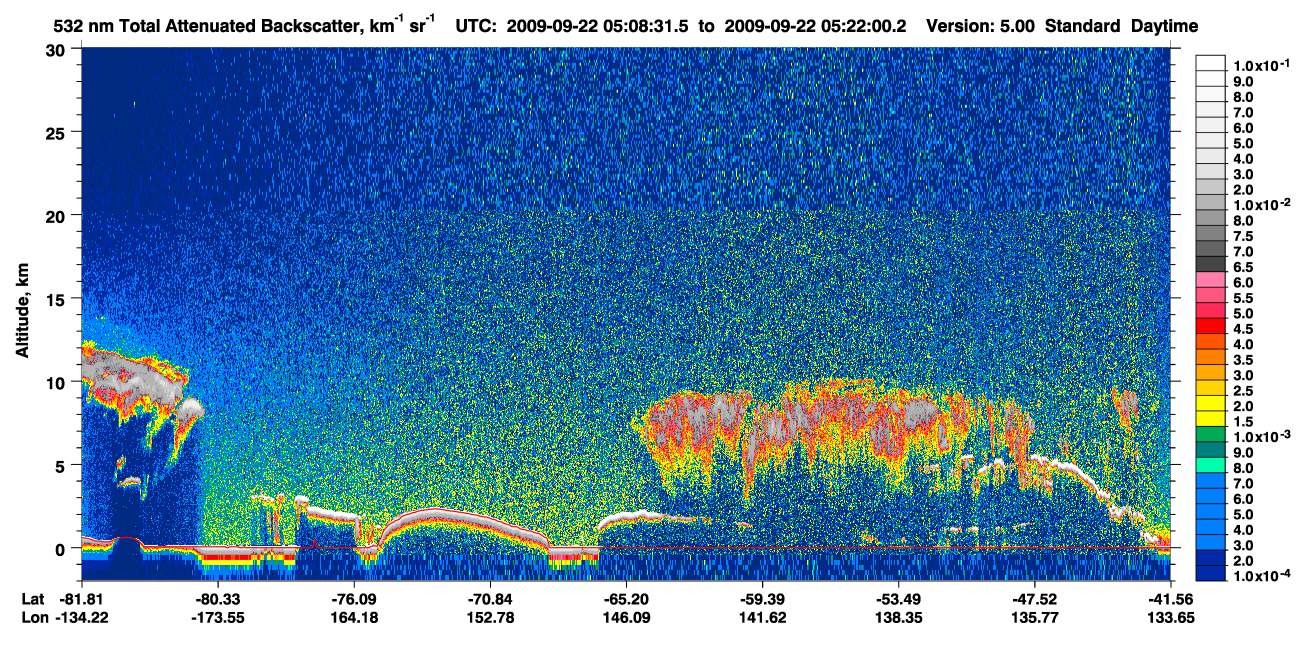This screenshot has width=1300, height=667.
Task: Click longitude value '152.78'
Action: [x=490, y=617]
